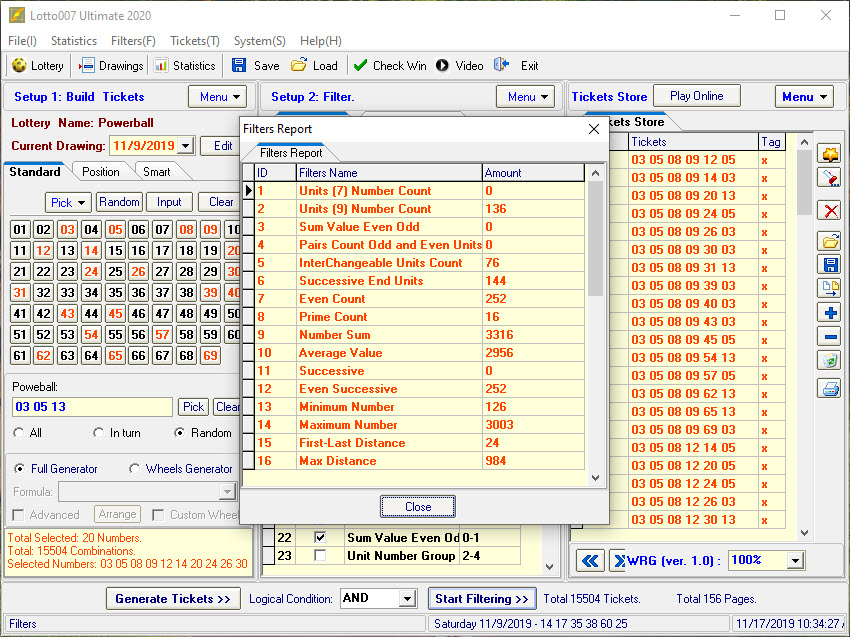Open the Pick dropdown button
This screenshot has height=637, width=850.
68,202
